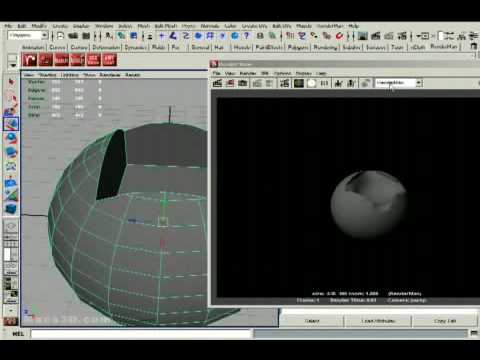Open the viewport Panels menu
Viewport: 480px width, 360px height.
(132, 75)
